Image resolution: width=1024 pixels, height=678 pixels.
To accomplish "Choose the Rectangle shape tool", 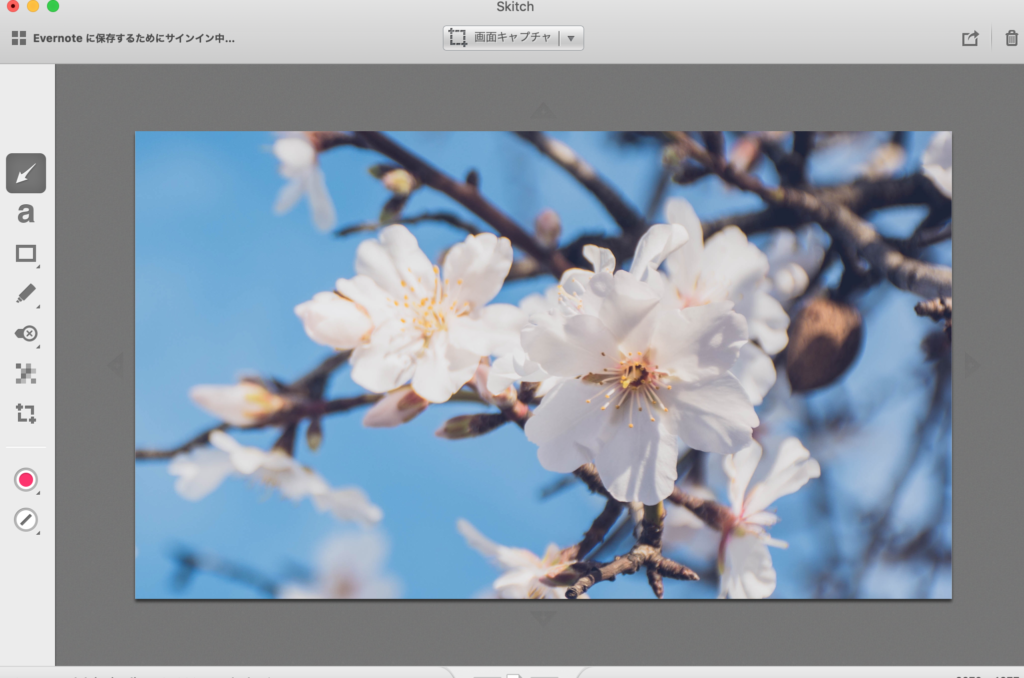I will [x=26, y=254].
